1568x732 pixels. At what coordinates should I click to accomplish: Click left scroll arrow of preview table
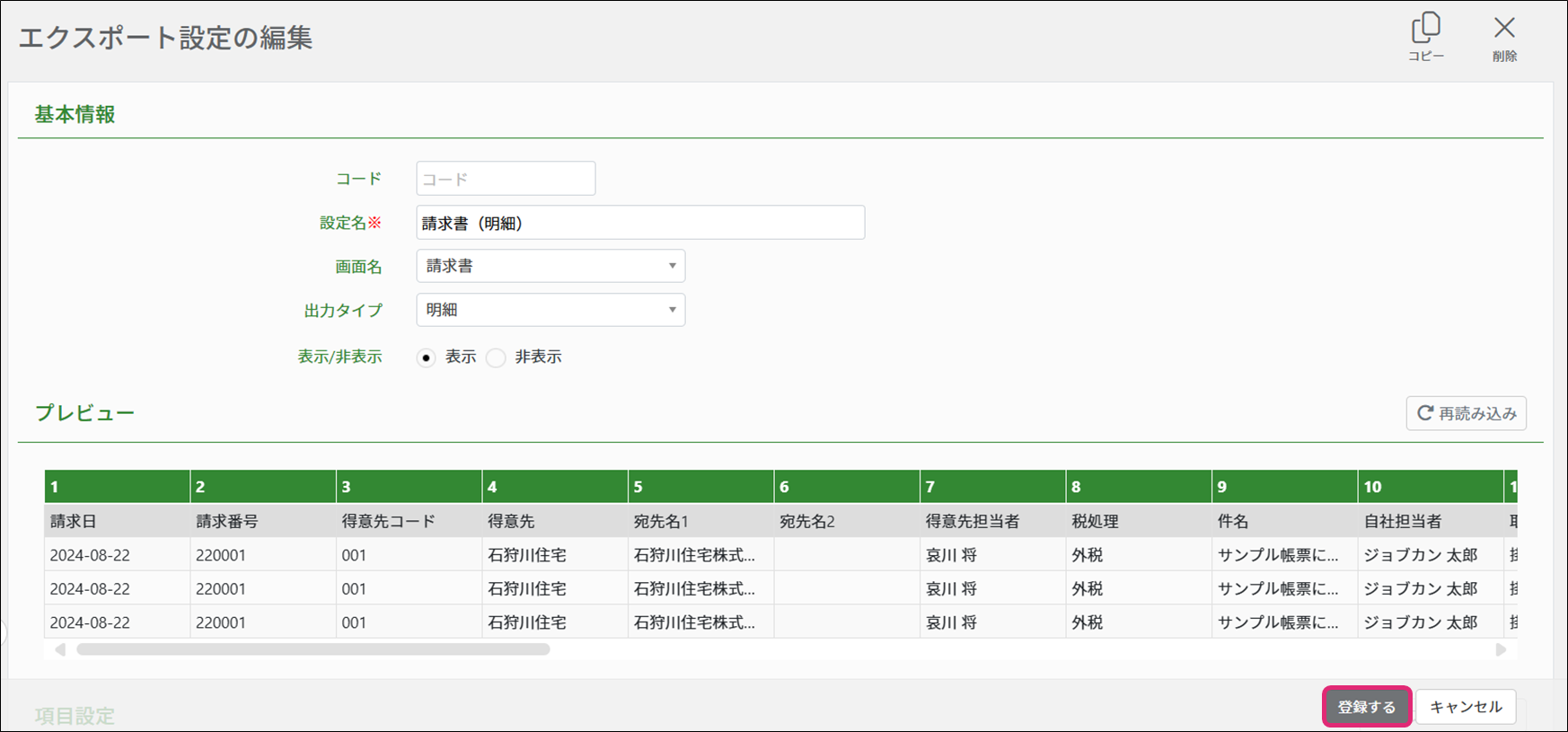59,649
